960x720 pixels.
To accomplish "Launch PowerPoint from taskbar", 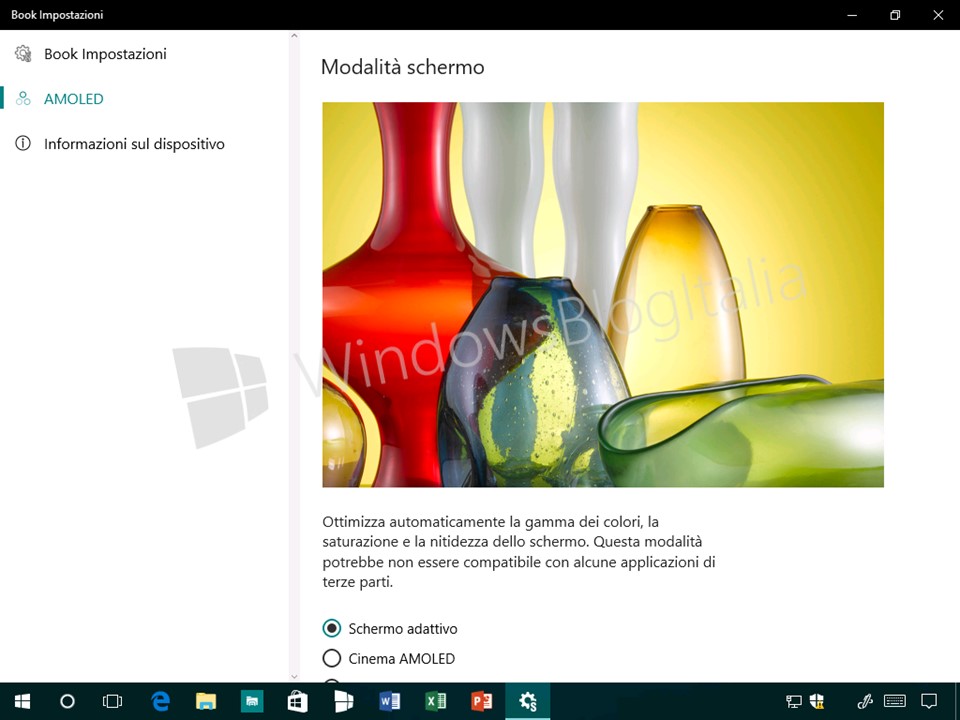I will click(x=481, y=701).
